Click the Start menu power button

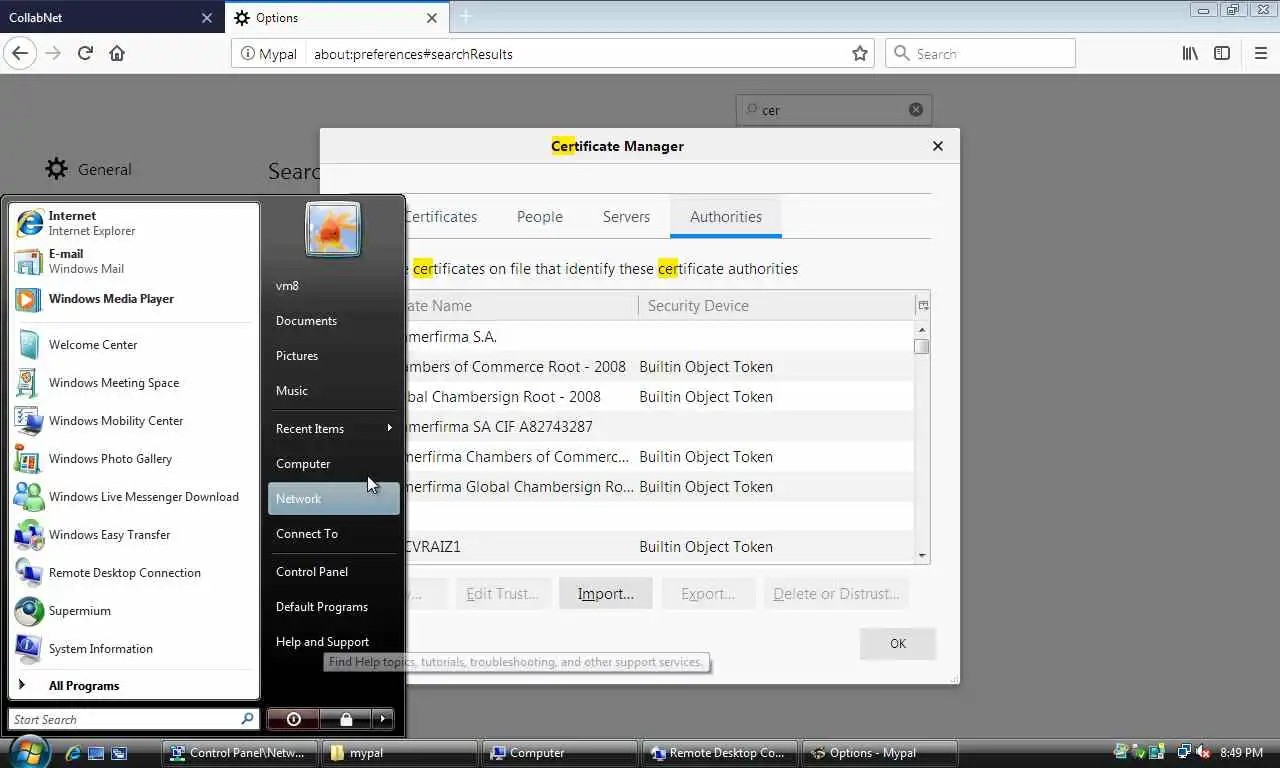pos(293,719)
